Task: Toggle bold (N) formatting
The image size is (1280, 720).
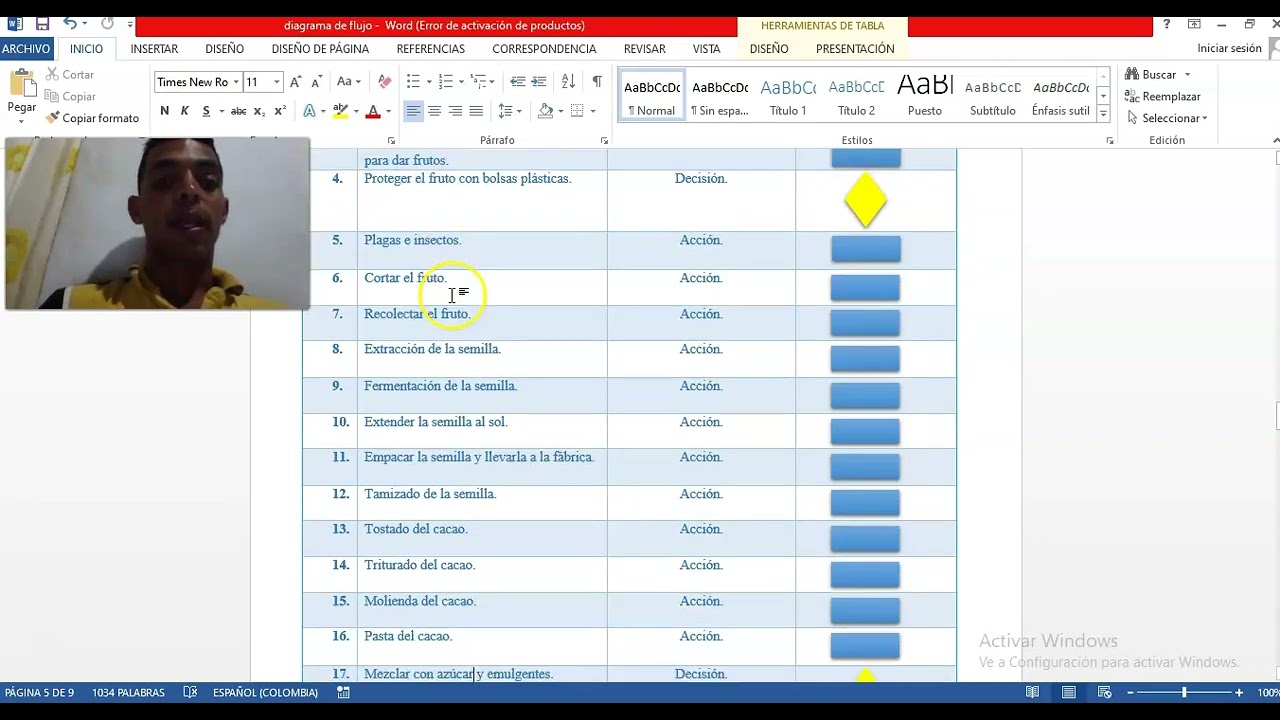Action: 164,111
